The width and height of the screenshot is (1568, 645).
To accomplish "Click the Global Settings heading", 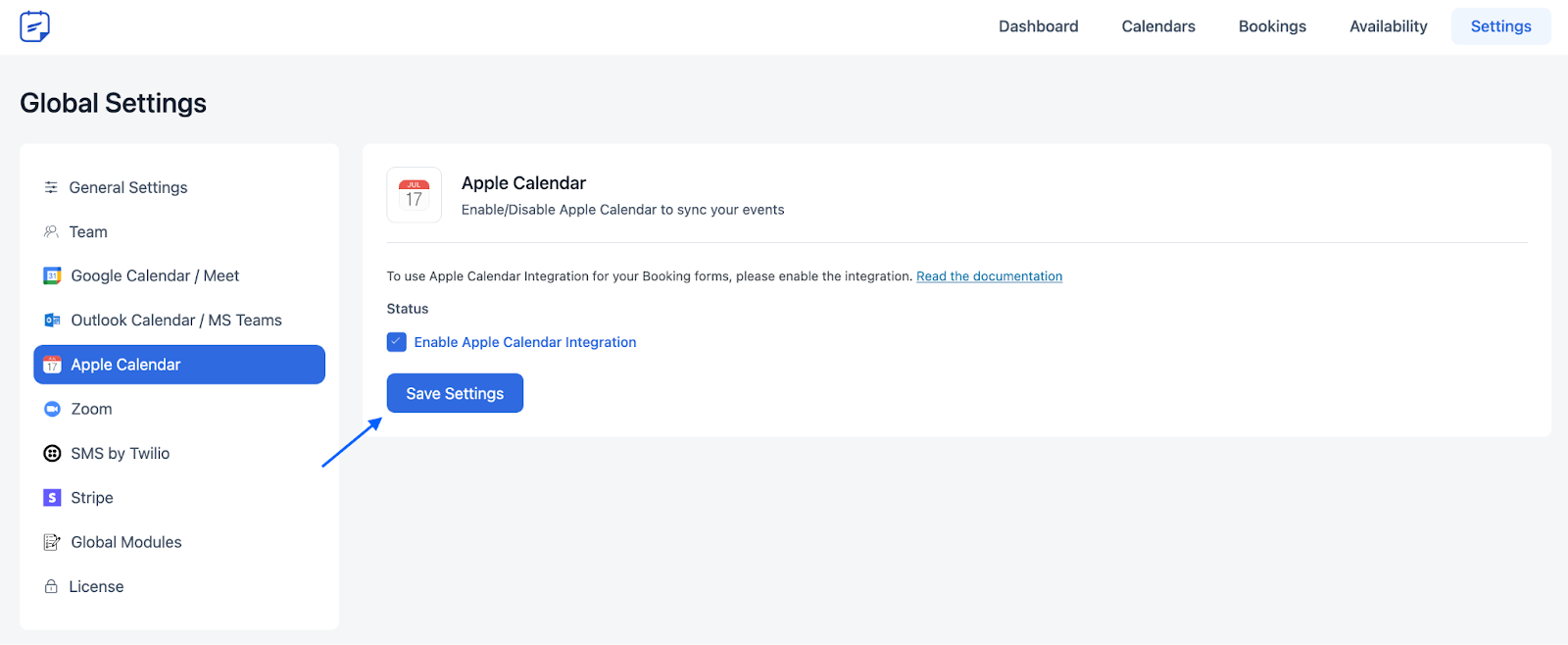I will coord(114,103).
